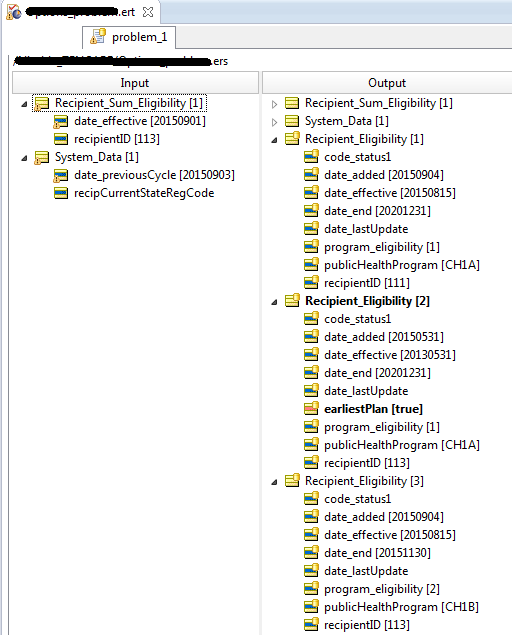Select publicHealthProgram [CH1A] under Recipient_Eligibility [2]

(x=401, y=445)
